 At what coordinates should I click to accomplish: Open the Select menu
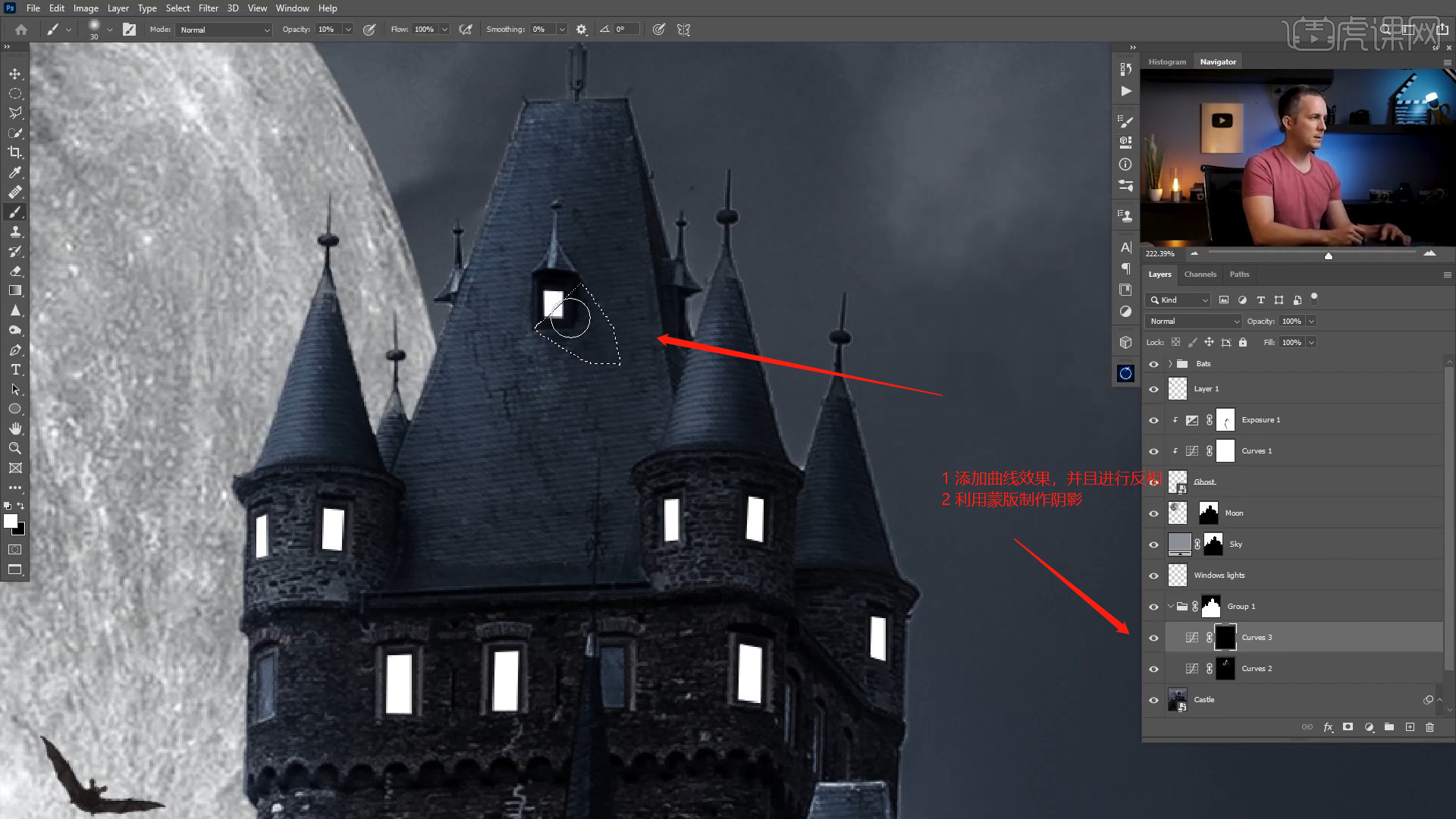coord(178,8)
